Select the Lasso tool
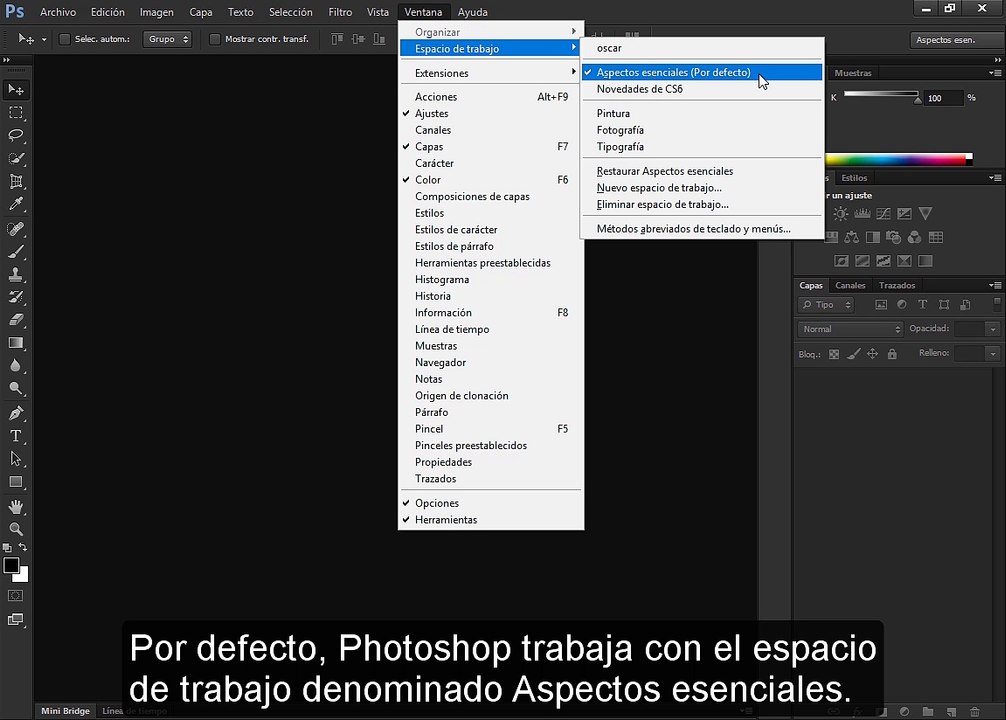Viewport: 1006px width, 720px height. point(15,135)
